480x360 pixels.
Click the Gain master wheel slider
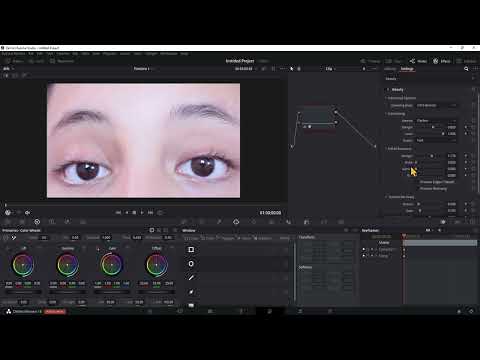(112, 292)
